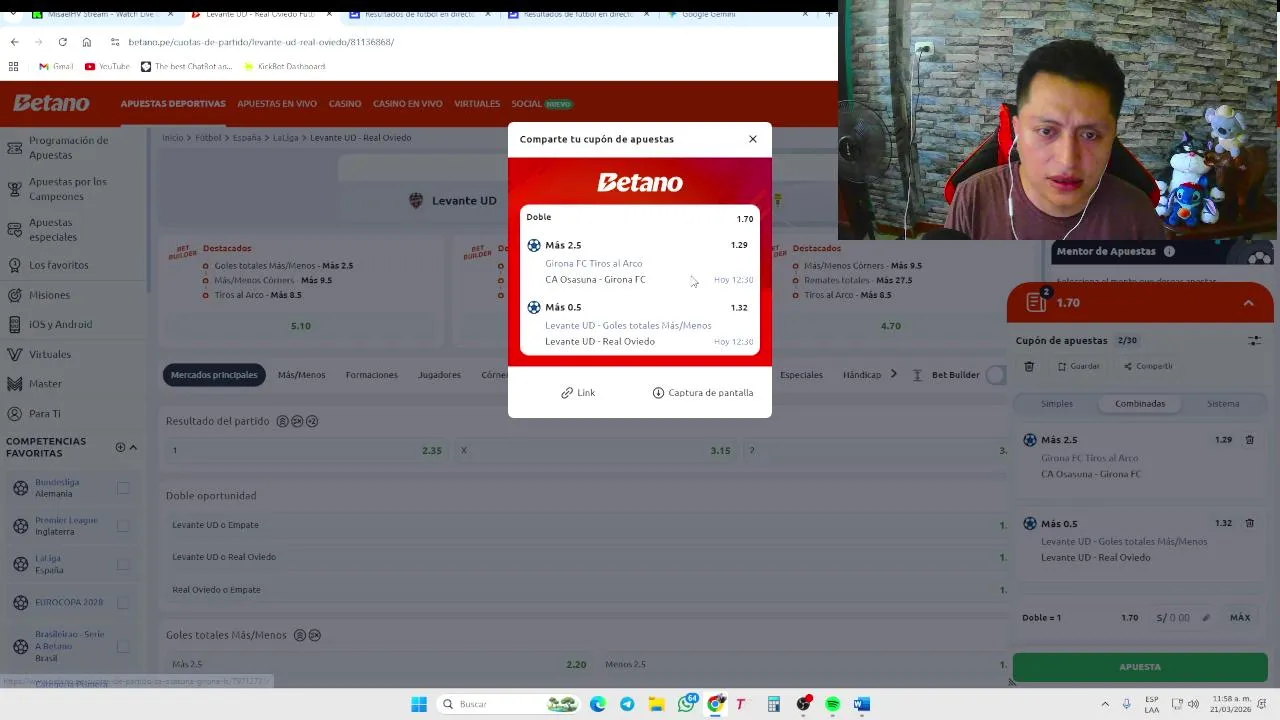Click the MÁX stake button
Viewport: 1280px width, 720px height.
[1240, 618]
